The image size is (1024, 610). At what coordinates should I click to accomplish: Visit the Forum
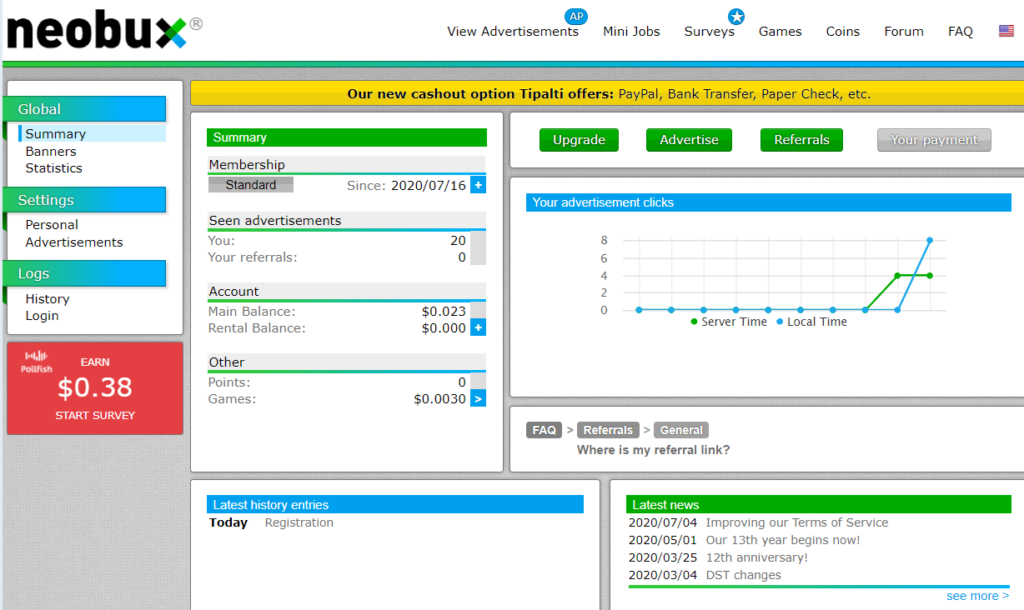pyautogui.click(x=904, y=31)
